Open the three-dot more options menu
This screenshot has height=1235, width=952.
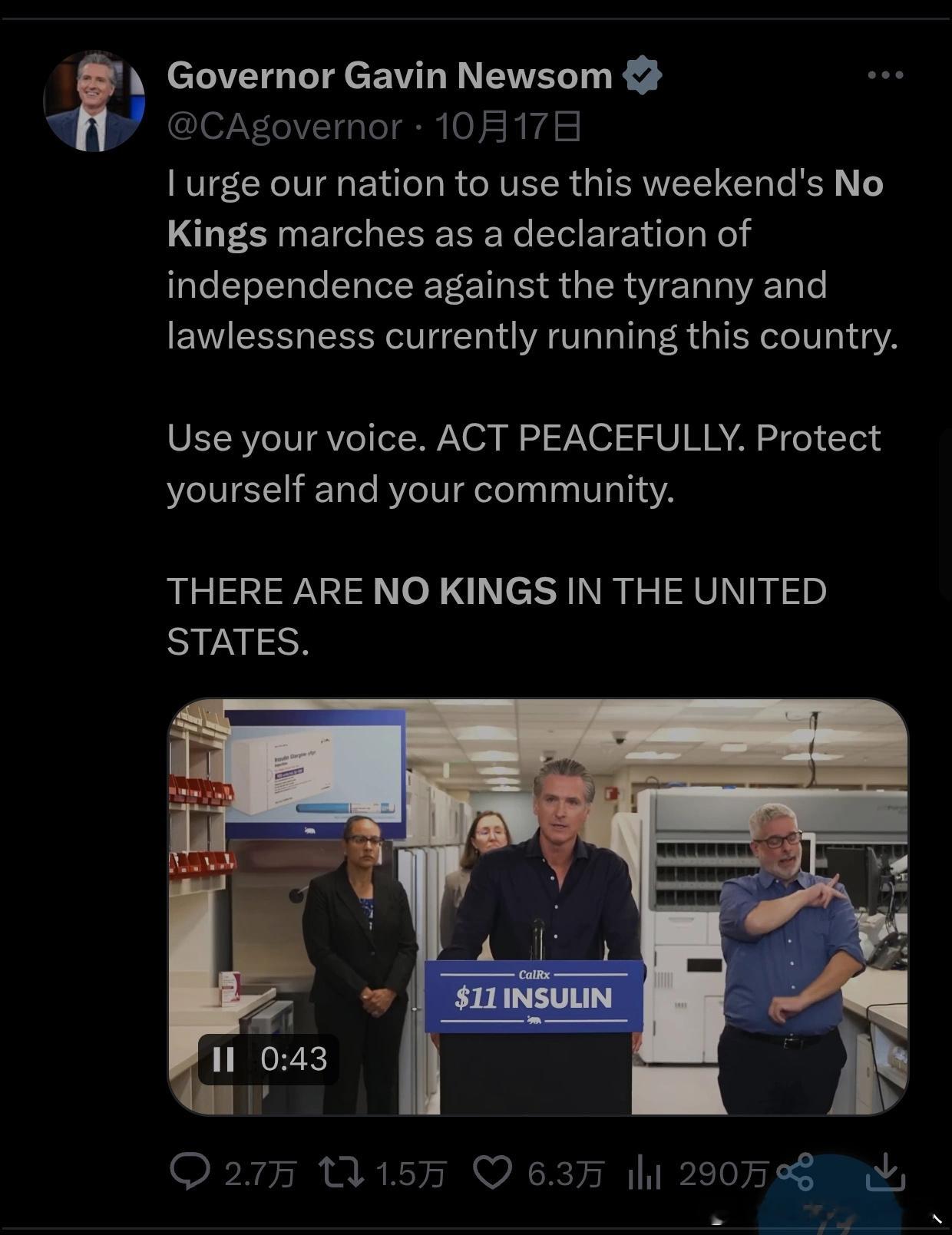pyautogui.click(x=885, y=75)
